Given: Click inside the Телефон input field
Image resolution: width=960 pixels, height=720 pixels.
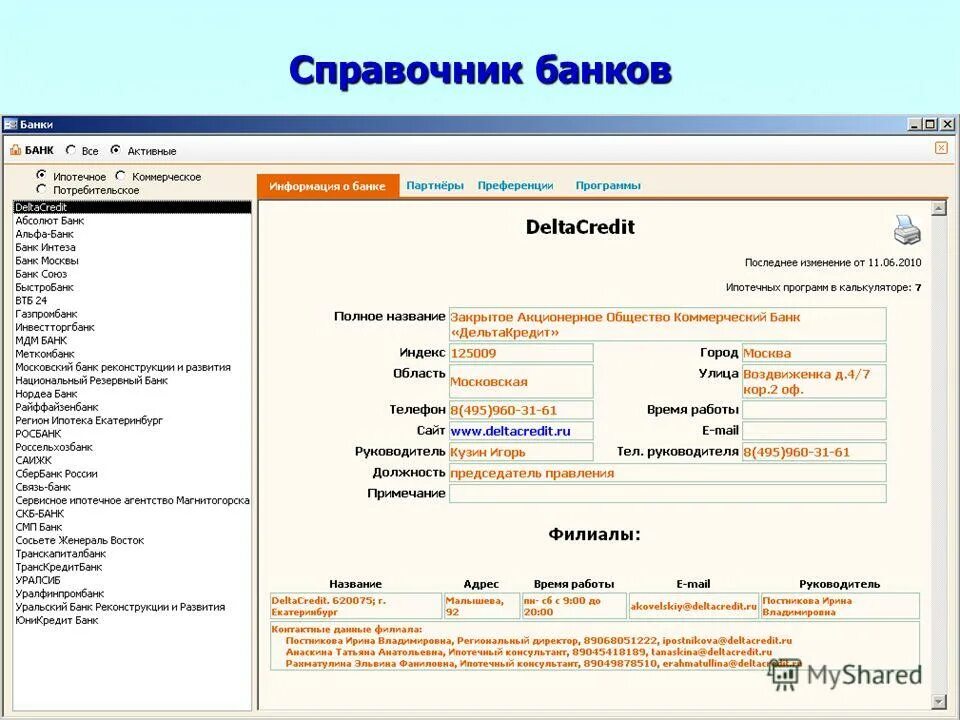Looking at the screenshot, I should [520, 409].
